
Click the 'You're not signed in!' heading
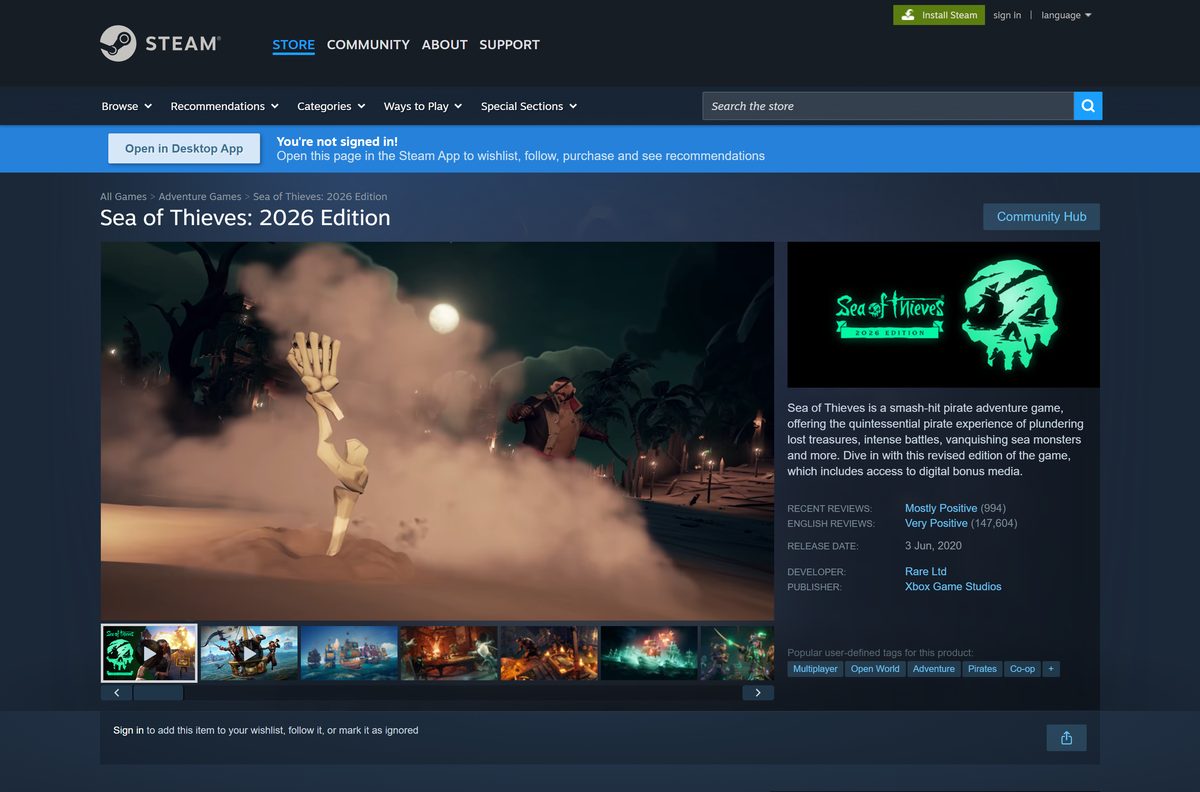337,142
